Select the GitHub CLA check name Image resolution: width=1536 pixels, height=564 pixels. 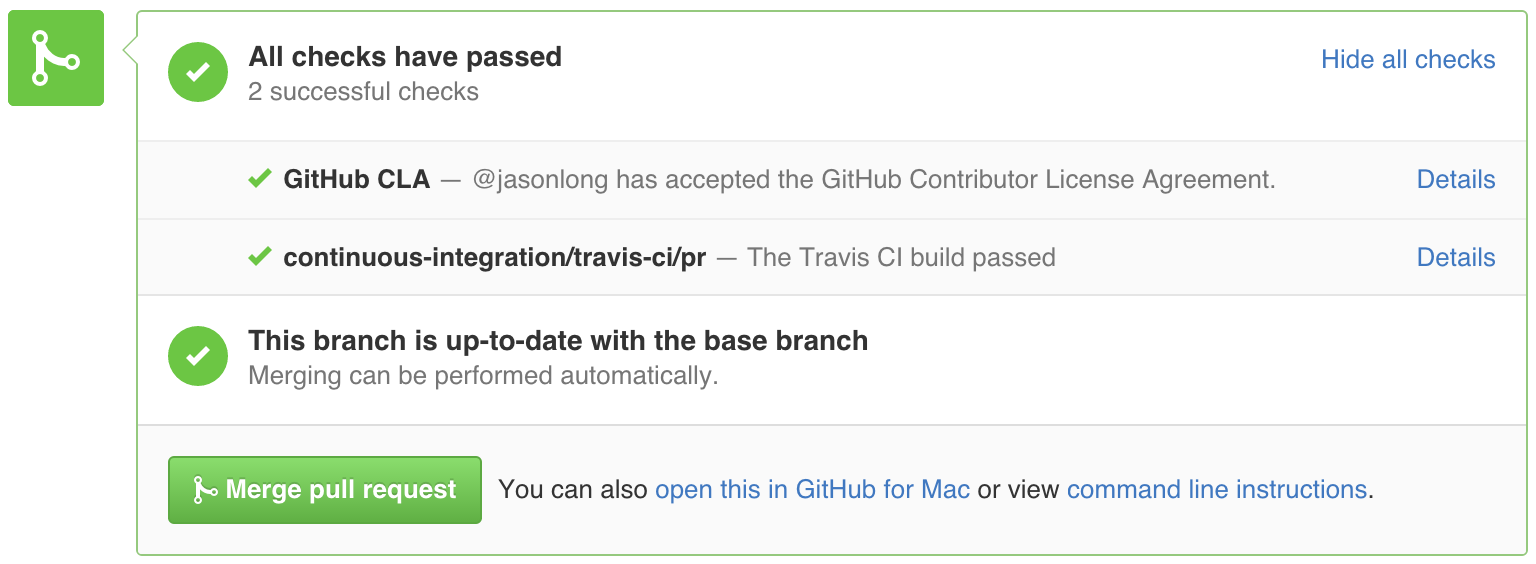pos(357,179)
